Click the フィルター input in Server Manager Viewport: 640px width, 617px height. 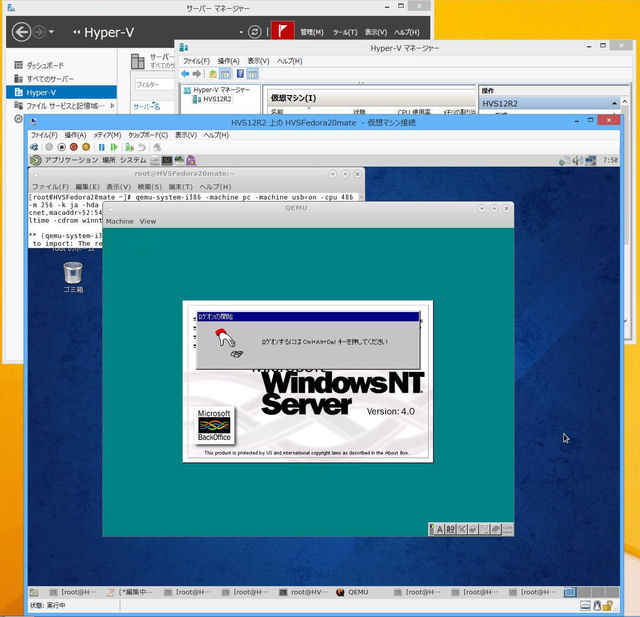(x=154, y=84)
